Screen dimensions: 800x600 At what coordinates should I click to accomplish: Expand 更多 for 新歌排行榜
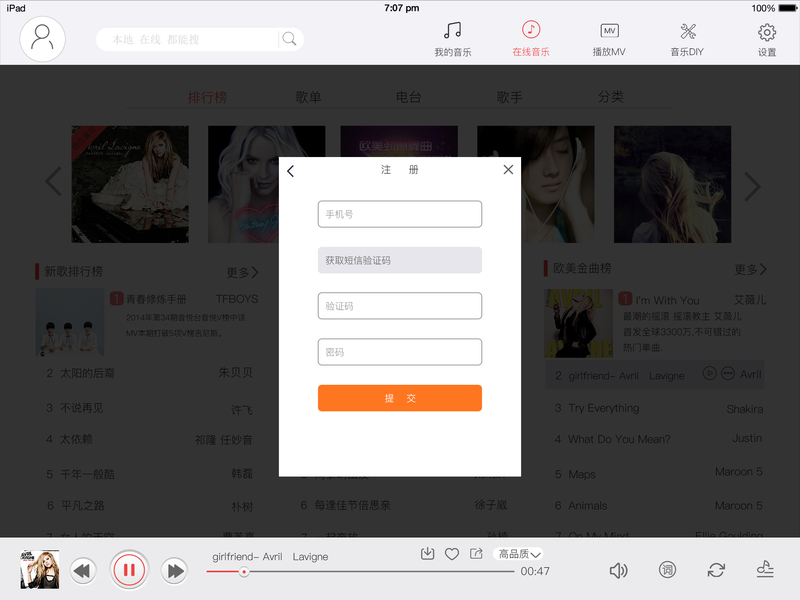click(x=242, y=272)
